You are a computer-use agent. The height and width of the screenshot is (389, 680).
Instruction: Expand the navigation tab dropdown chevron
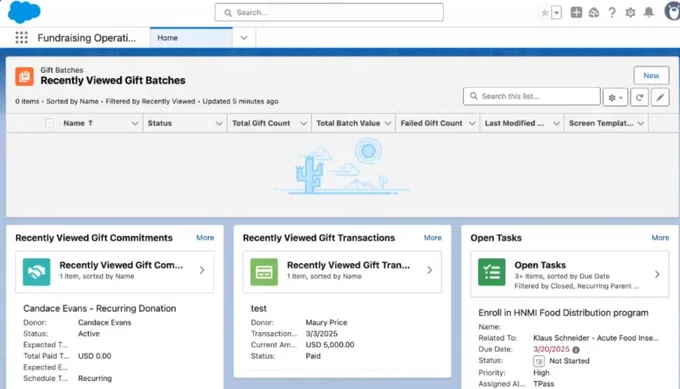pos(244,38)
